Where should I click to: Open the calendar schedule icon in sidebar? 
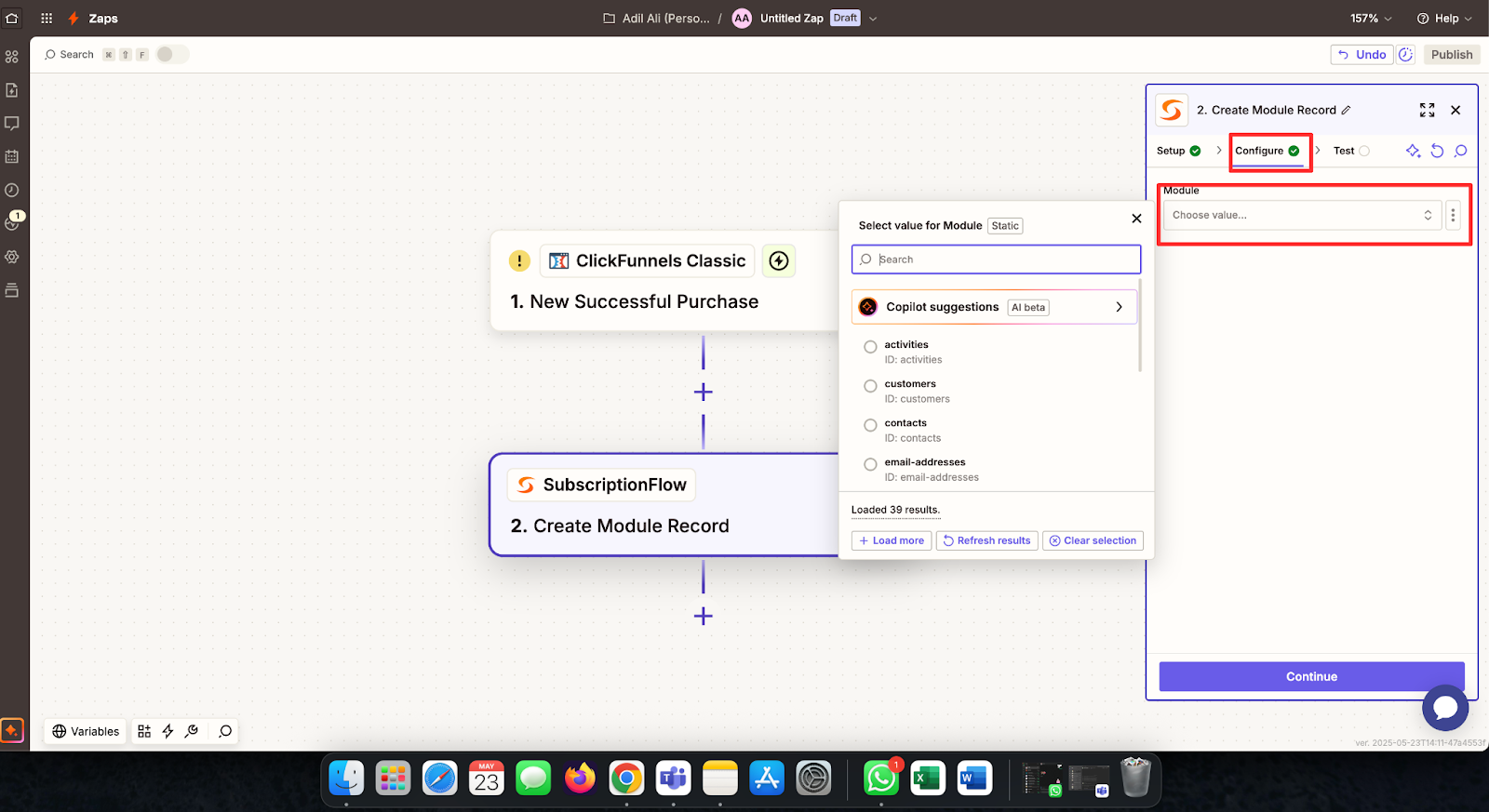(x=12, y=157)
